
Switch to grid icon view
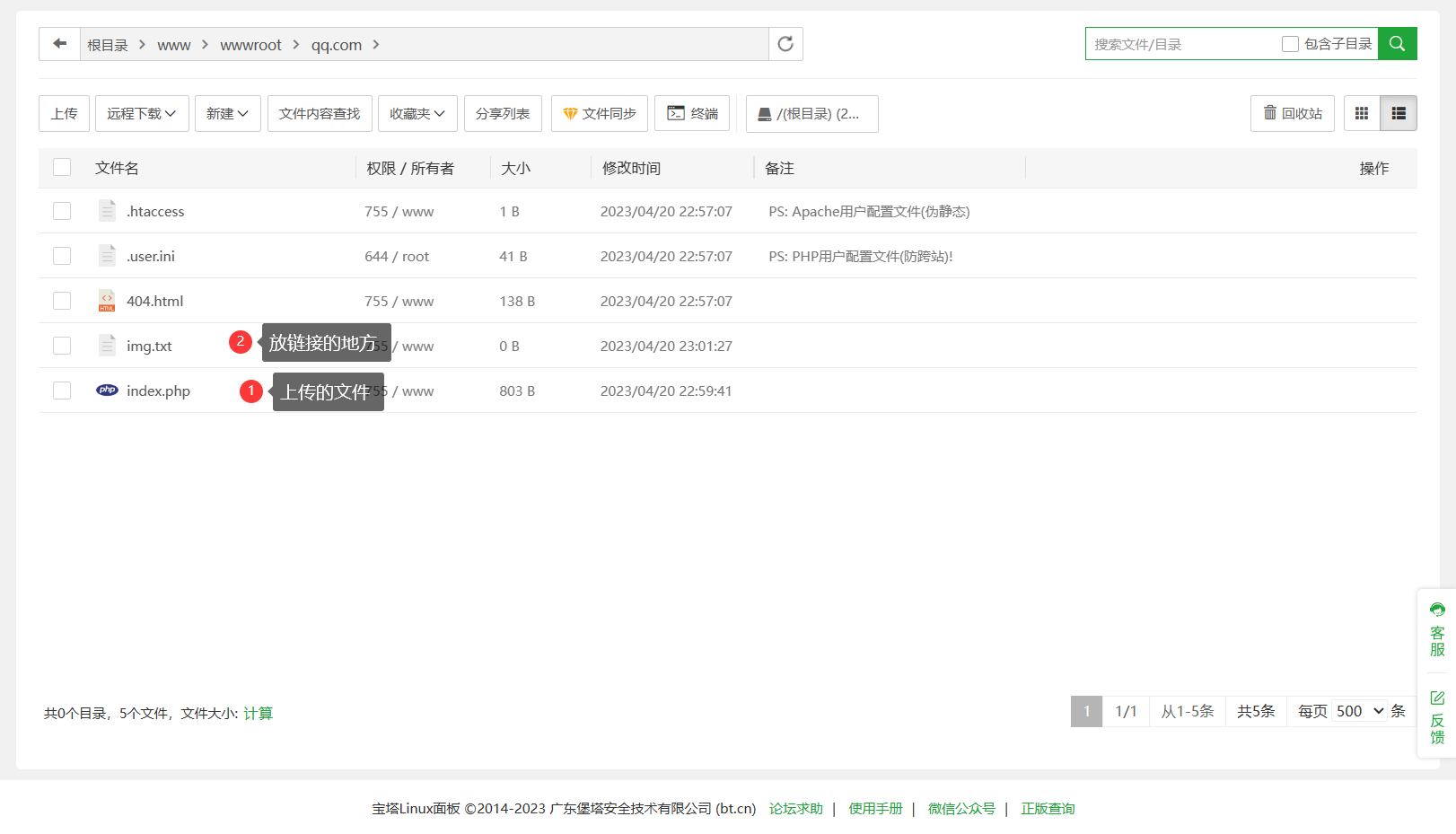pos(1362,113)
